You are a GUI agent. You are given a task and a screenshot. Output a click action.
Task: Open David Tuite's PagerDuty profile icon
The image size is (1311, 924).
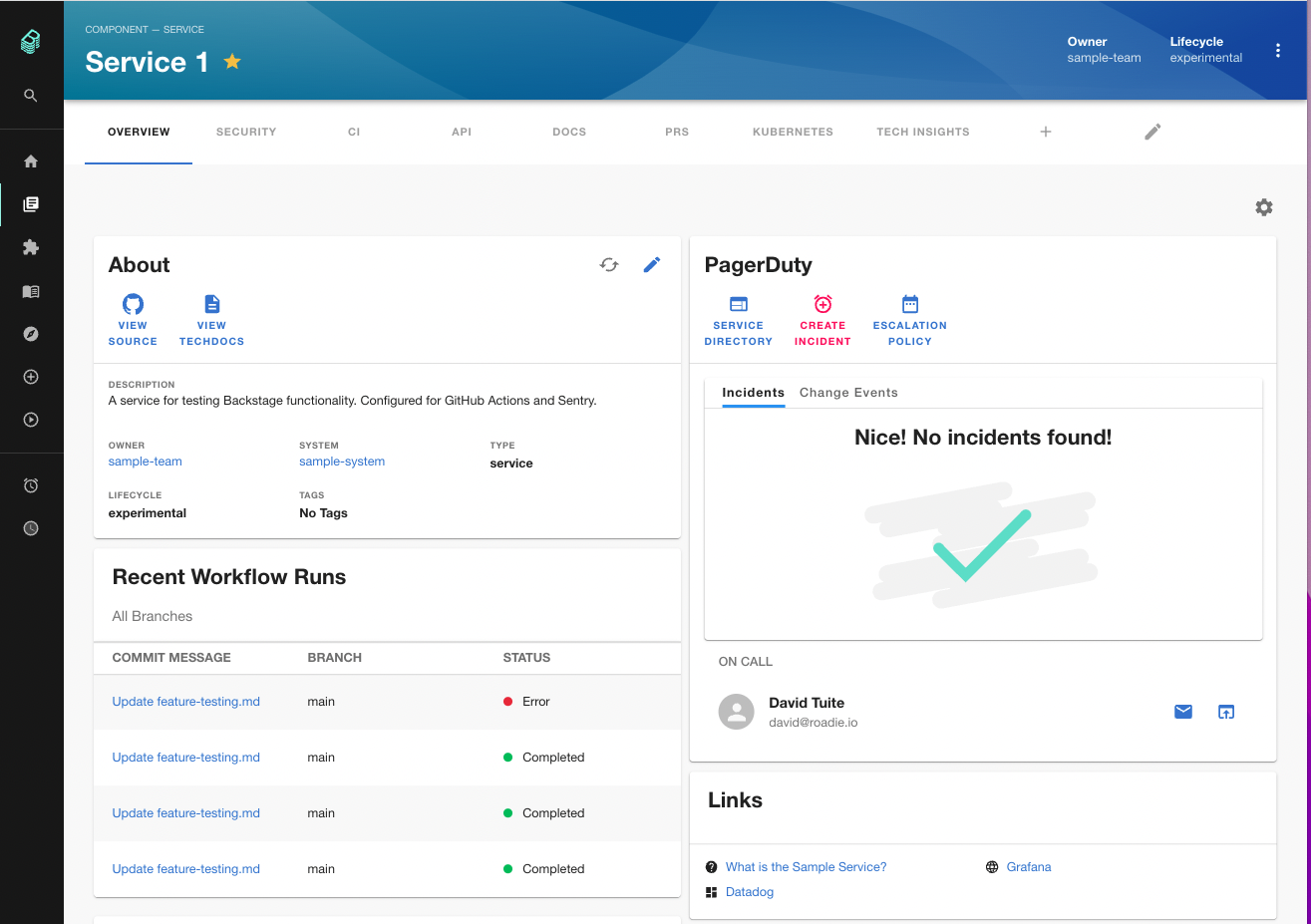[1226, 712]
